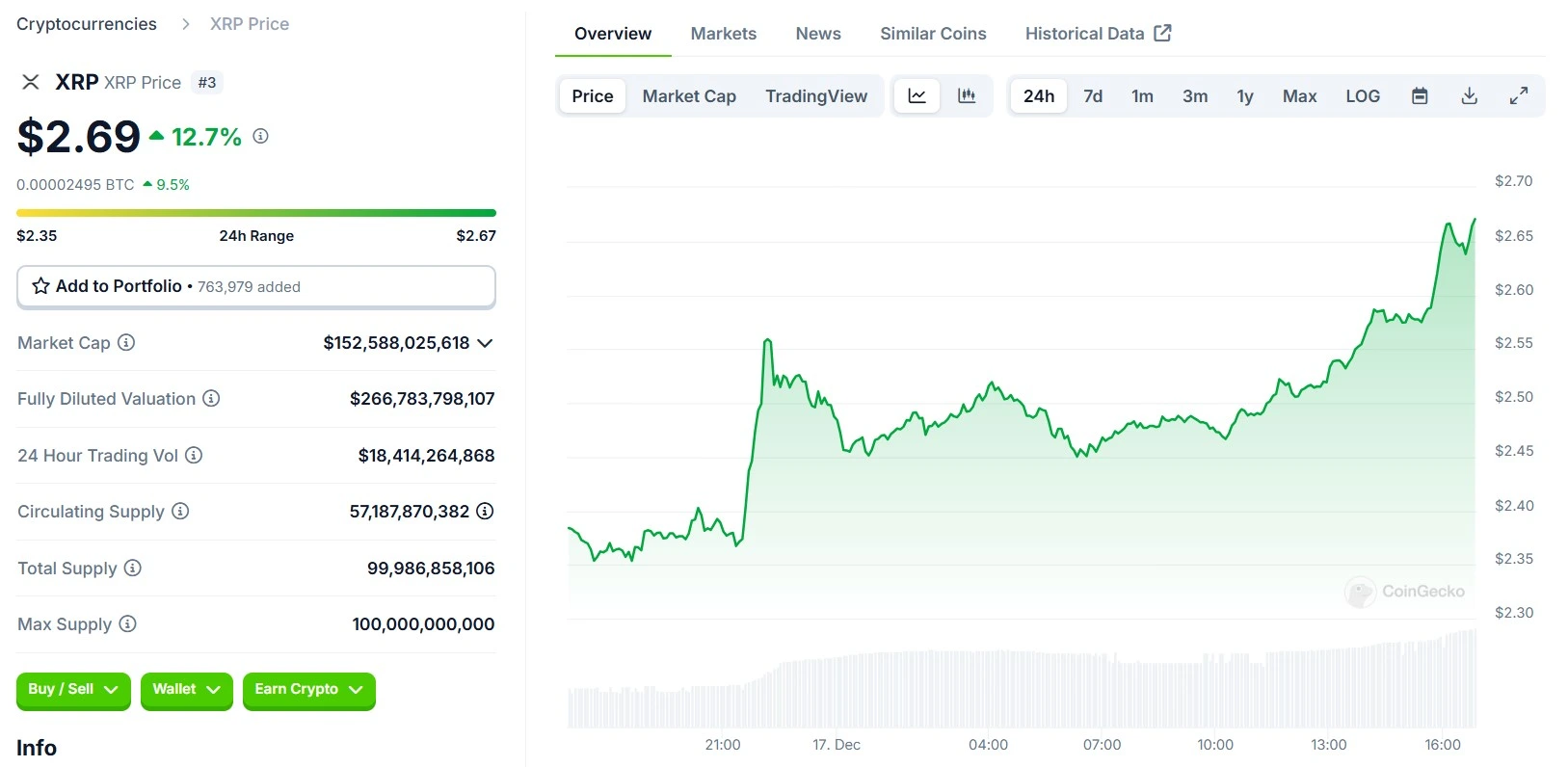Click external link icon on Historical Data
Image resolution: width=1568 pixels, height=767 pixels.
click(x=1163, y=33)
